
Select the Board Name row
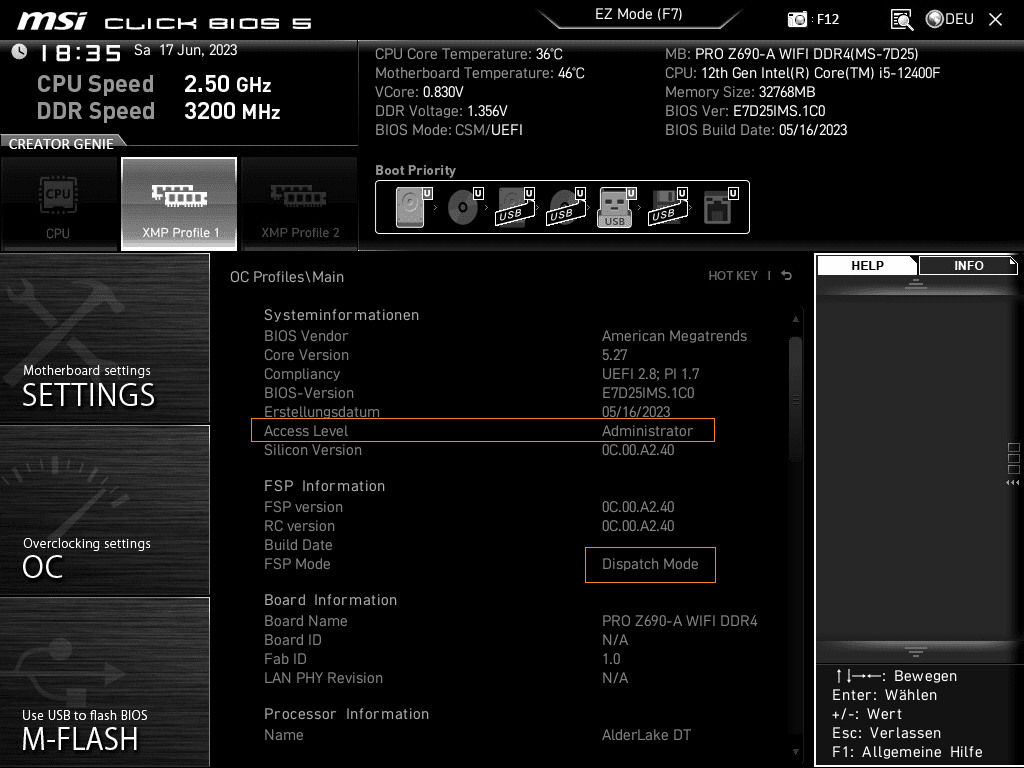coord(511,620)
